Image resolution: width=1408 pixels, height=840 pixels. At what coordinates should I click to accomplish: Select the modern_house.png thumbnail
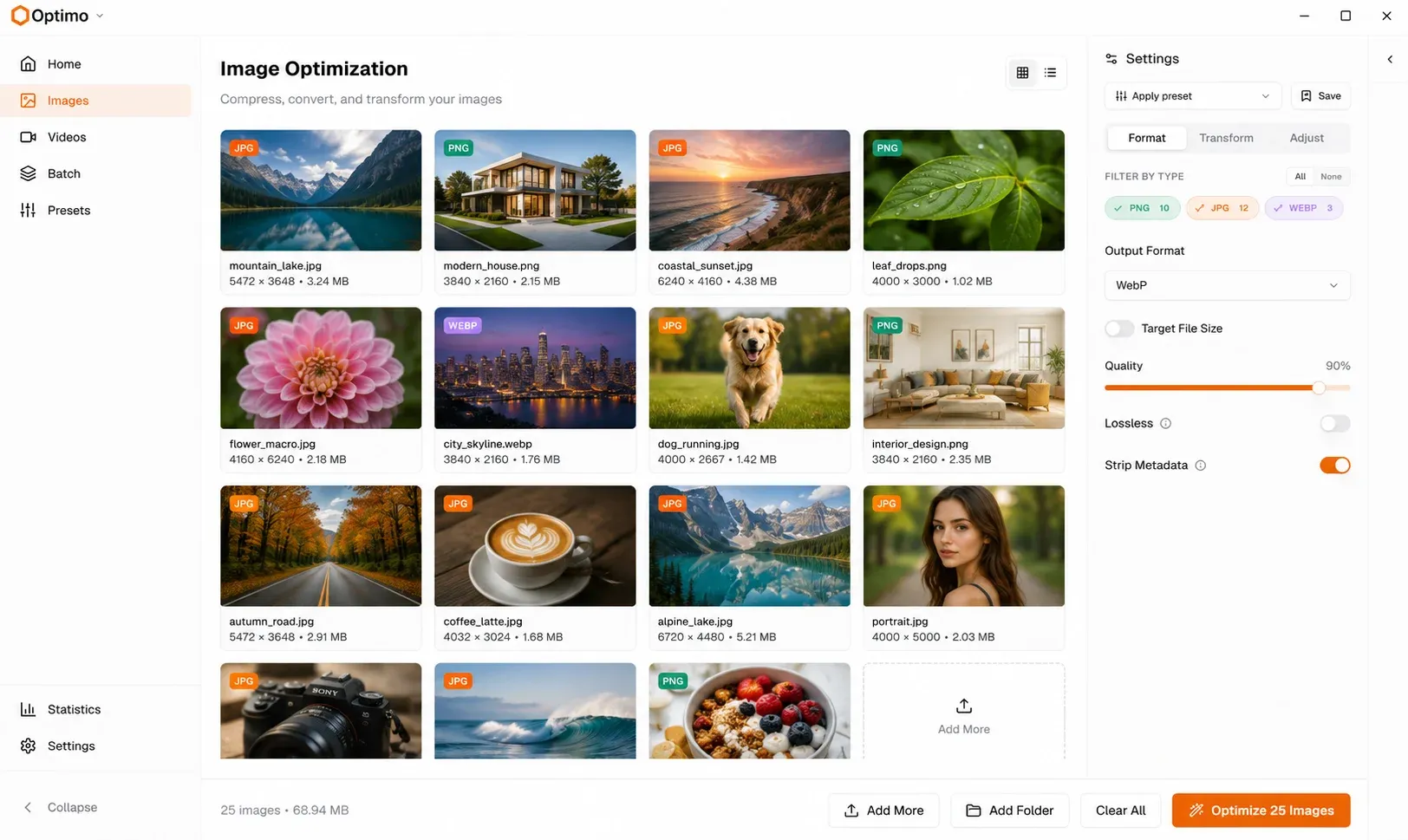[x=535, y=191]
